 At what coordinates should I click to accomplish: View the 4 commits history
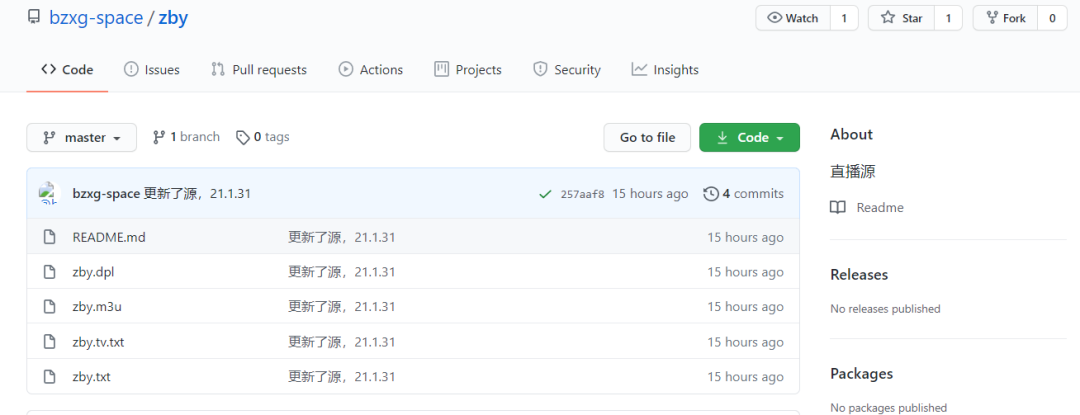coord(743,194)
